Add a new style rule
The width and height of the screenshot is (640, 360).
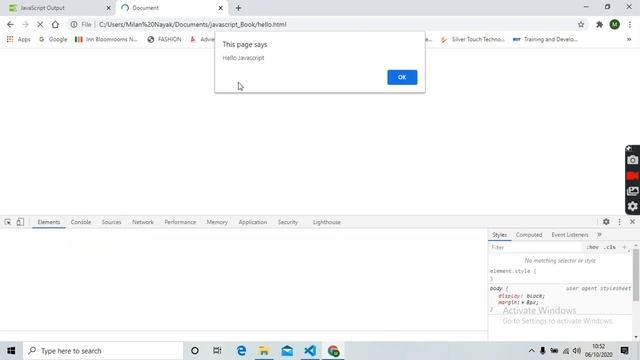coord(624,247)
